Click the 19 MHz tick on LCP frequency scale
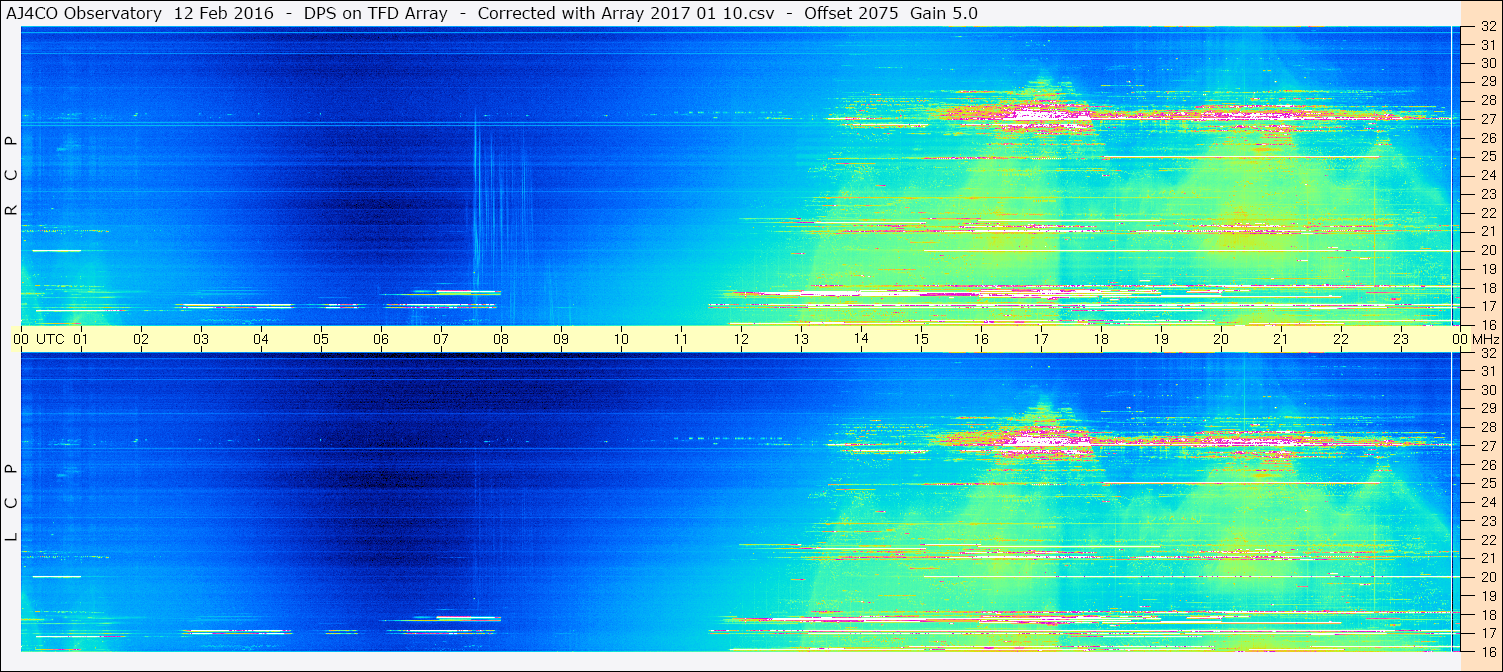 tap(1487, 596)
